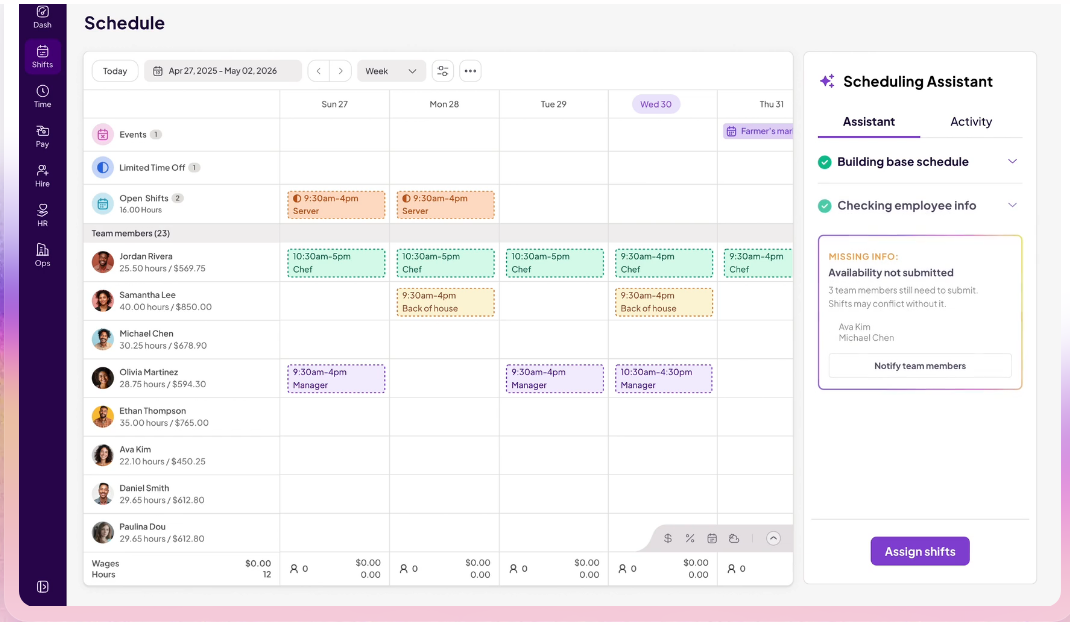Click the Open Shifts row icon
1070x625 pixels.
(x=102, y=203)
